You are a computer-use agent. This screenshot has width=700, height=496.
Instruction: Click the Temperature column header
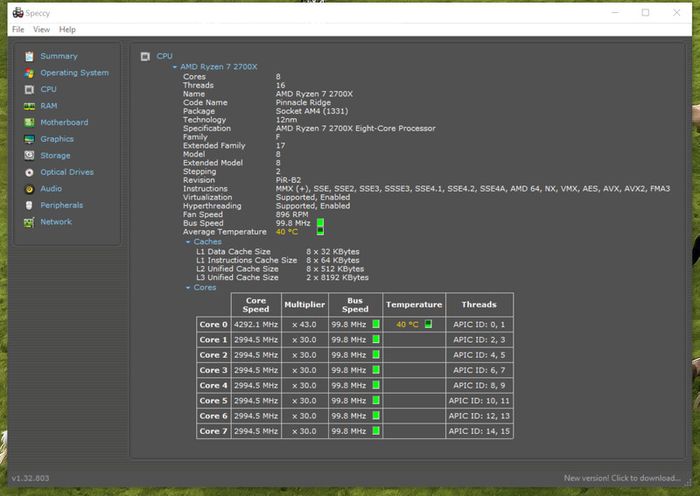point(414,304)
